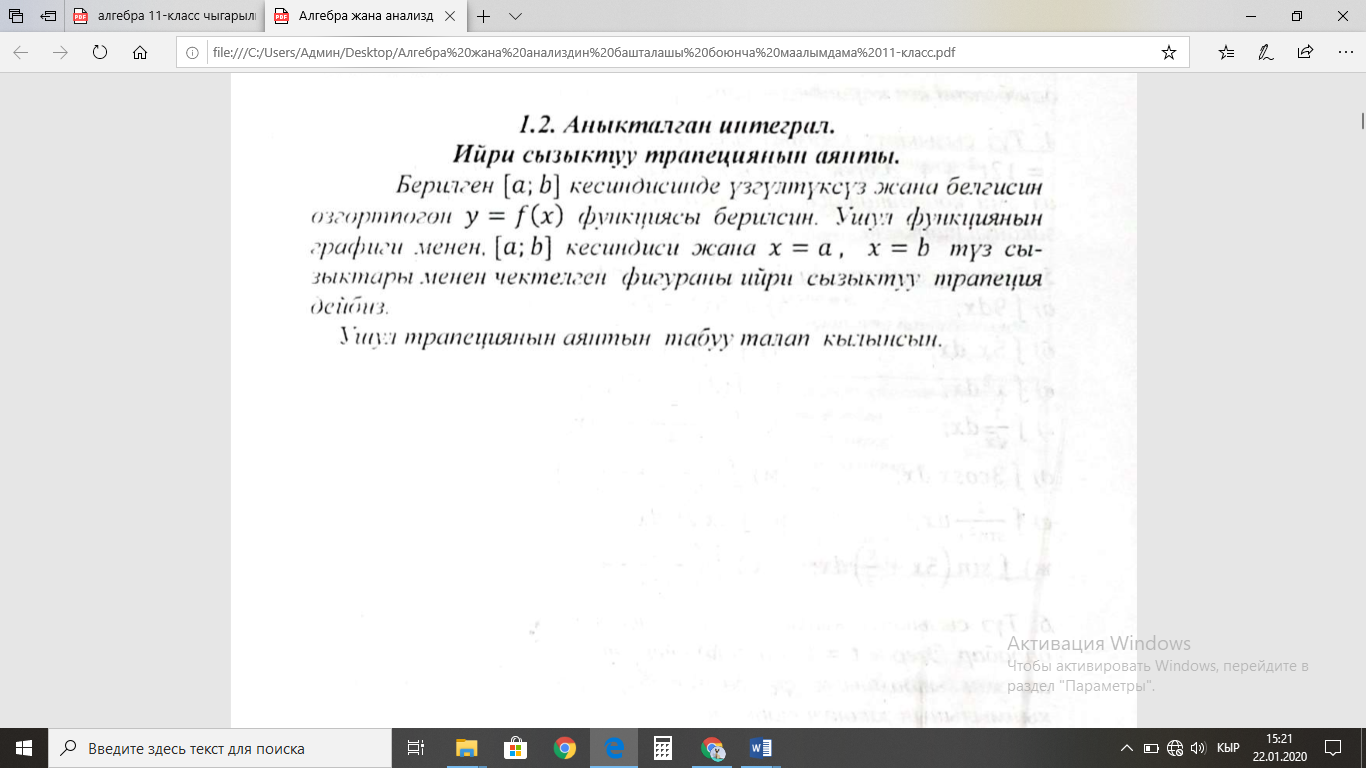Show site information icon in address bar
Screen dimensions: 1366x768
[x=194, y=52]
